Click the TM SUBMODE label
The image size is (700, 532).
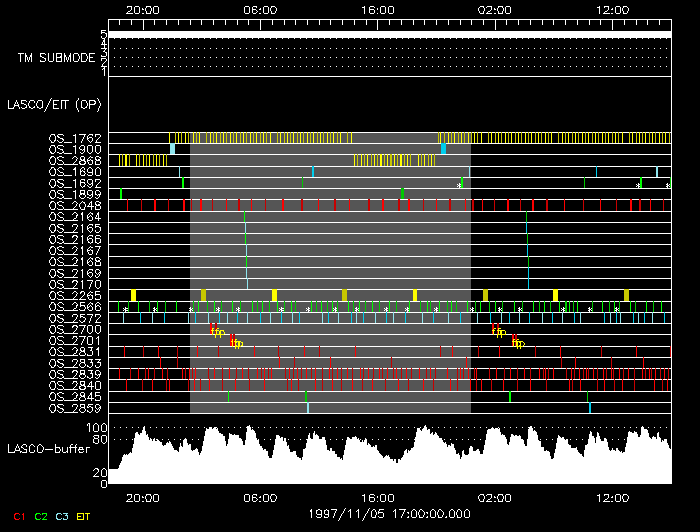click(57, 58)
